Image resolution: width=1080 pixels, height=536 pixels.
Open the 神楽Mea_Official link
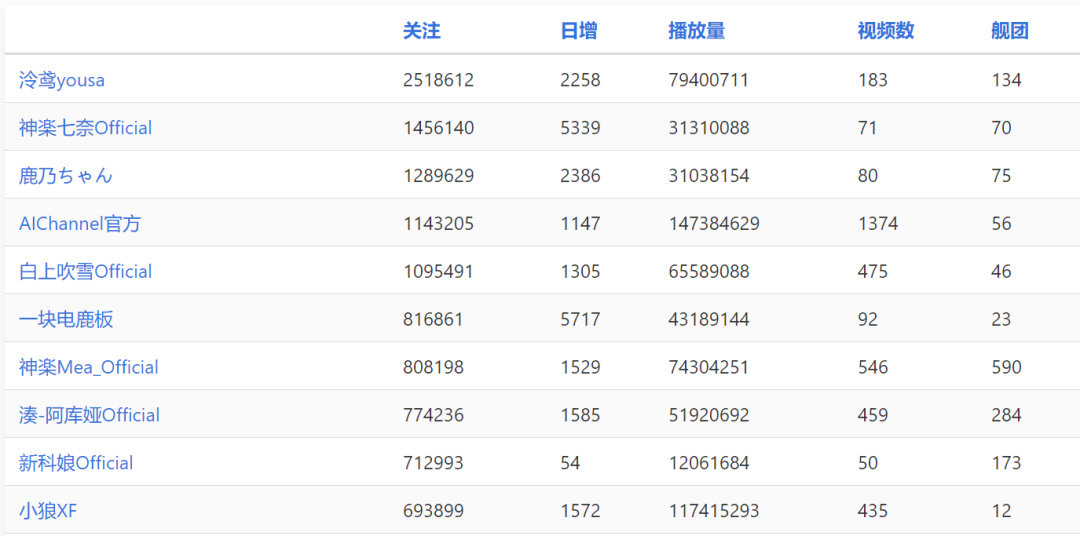(x=88, y=367)
